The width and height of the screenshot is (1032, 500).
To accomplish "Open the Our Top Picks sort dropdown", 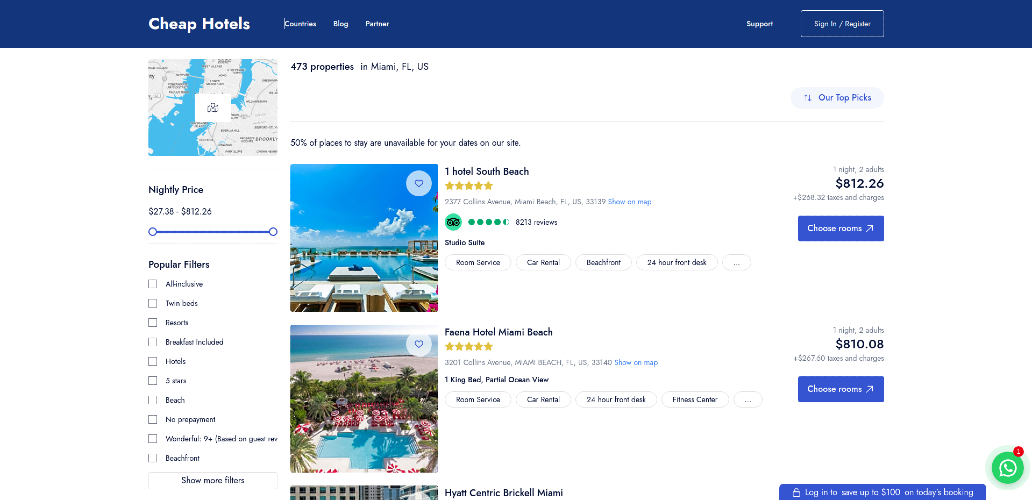I will pos(837,98).
